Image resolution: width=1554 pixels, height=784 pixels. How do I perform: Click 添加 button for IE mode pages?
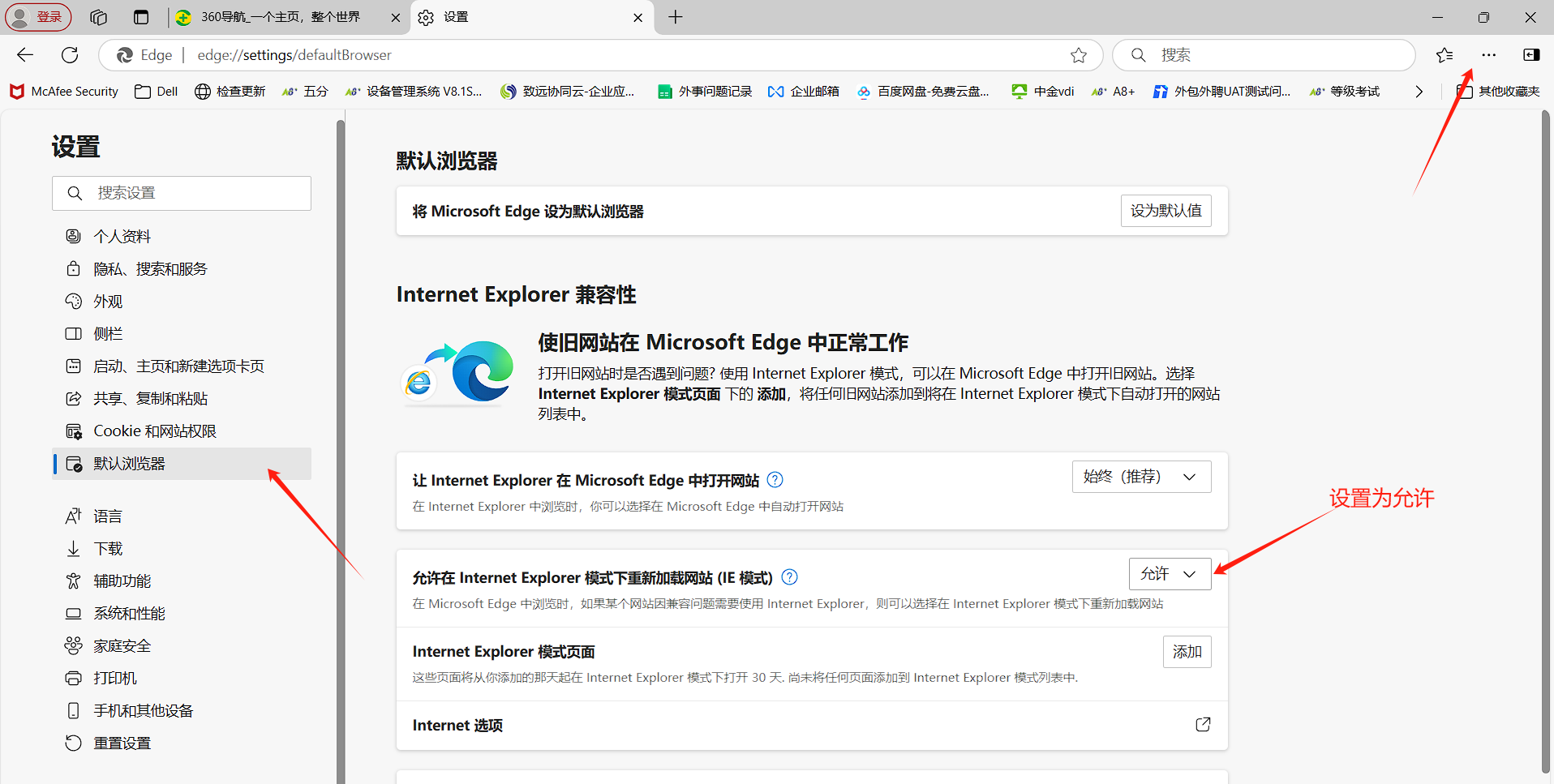[x=1187, y=652]
